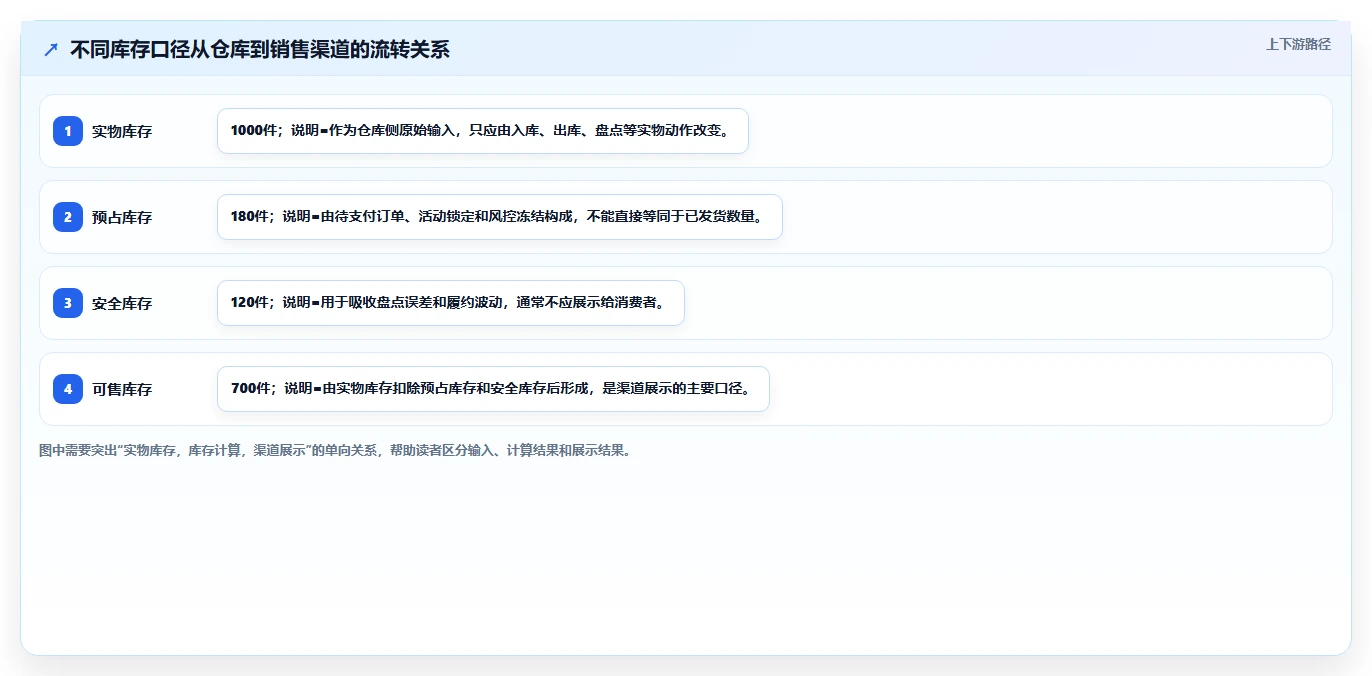1372x676 pixels.
Task: Click step badge number 2
Action: [x=68, y=217]
